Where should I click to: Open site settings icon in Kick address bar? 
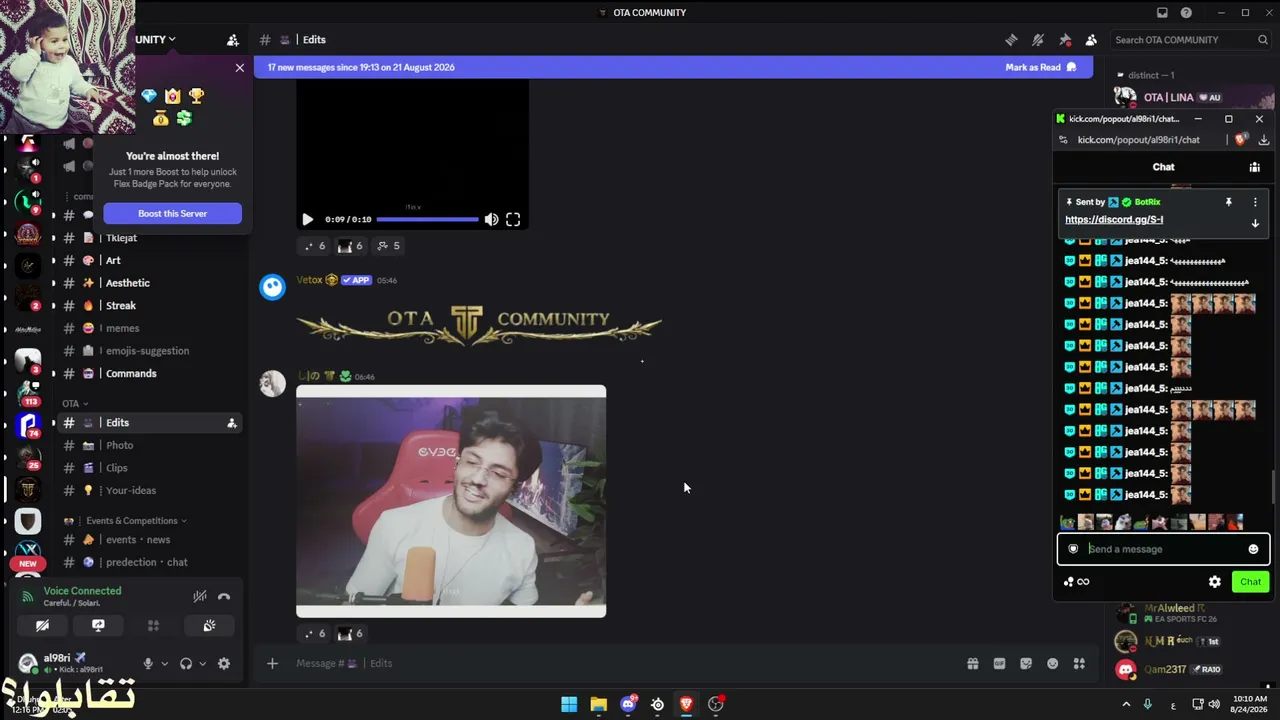pos(1063,140)
